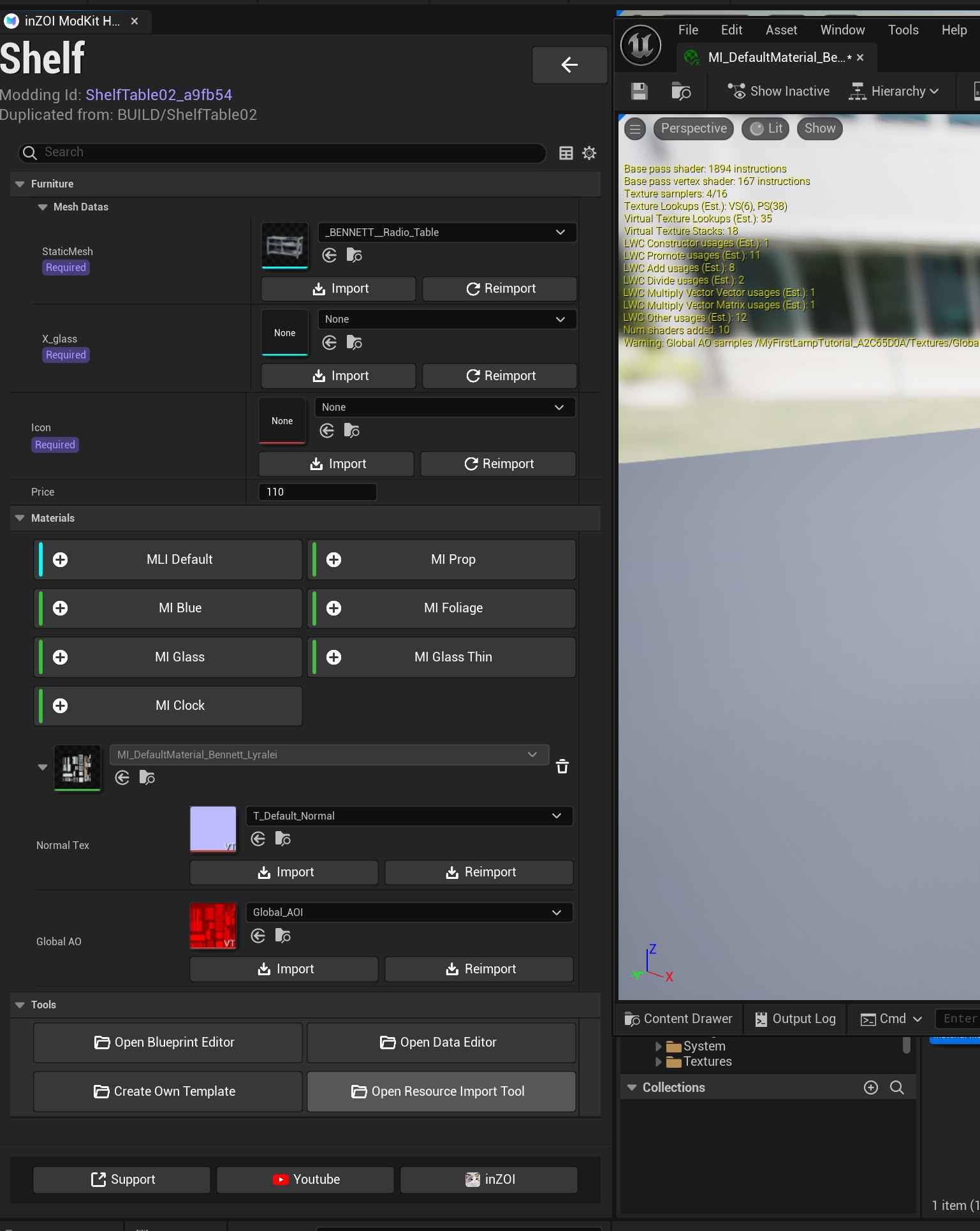980x1231 pixels.
Task: Collapse the MI_DefaultMaterial_Bennett_Lyralei material details
Action: click(x=43, y=767)
